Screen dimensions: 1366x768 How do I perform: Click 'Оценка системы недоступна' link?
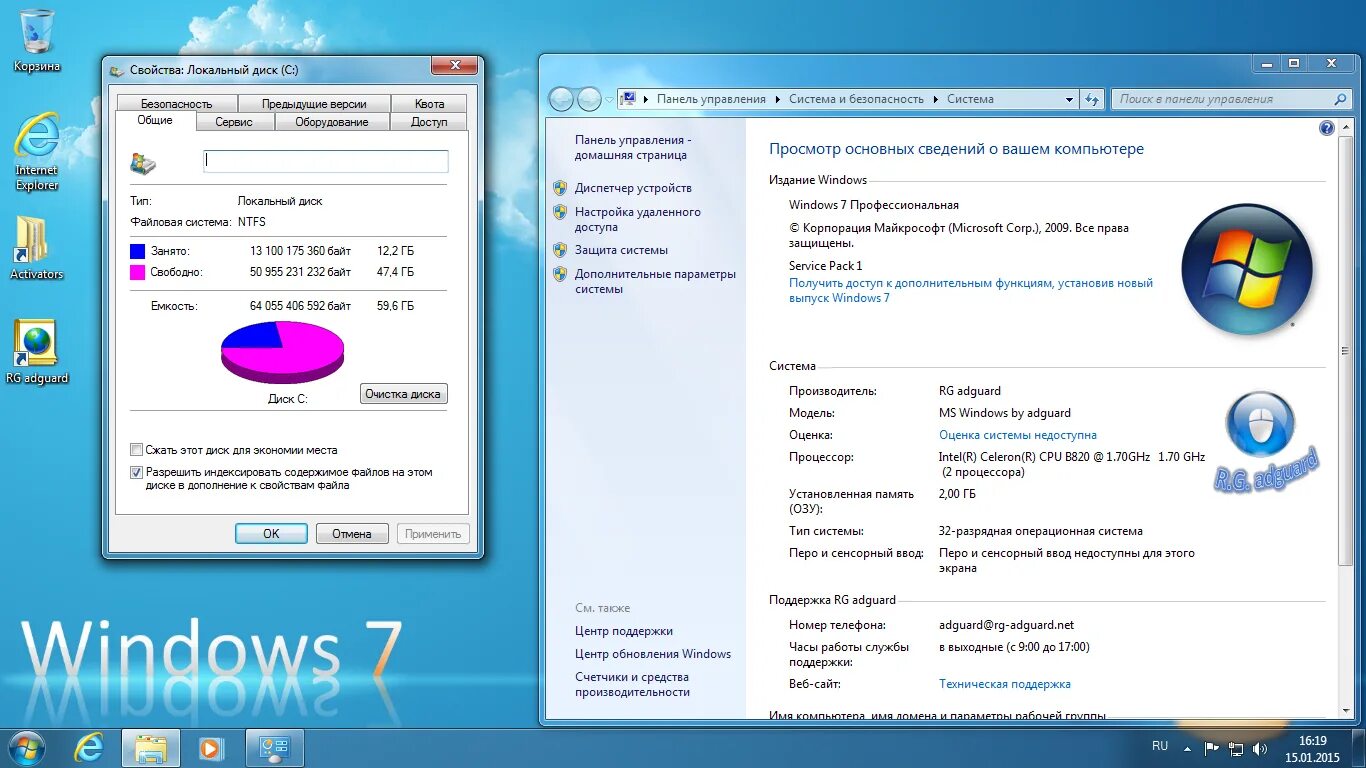[1018, 435]
